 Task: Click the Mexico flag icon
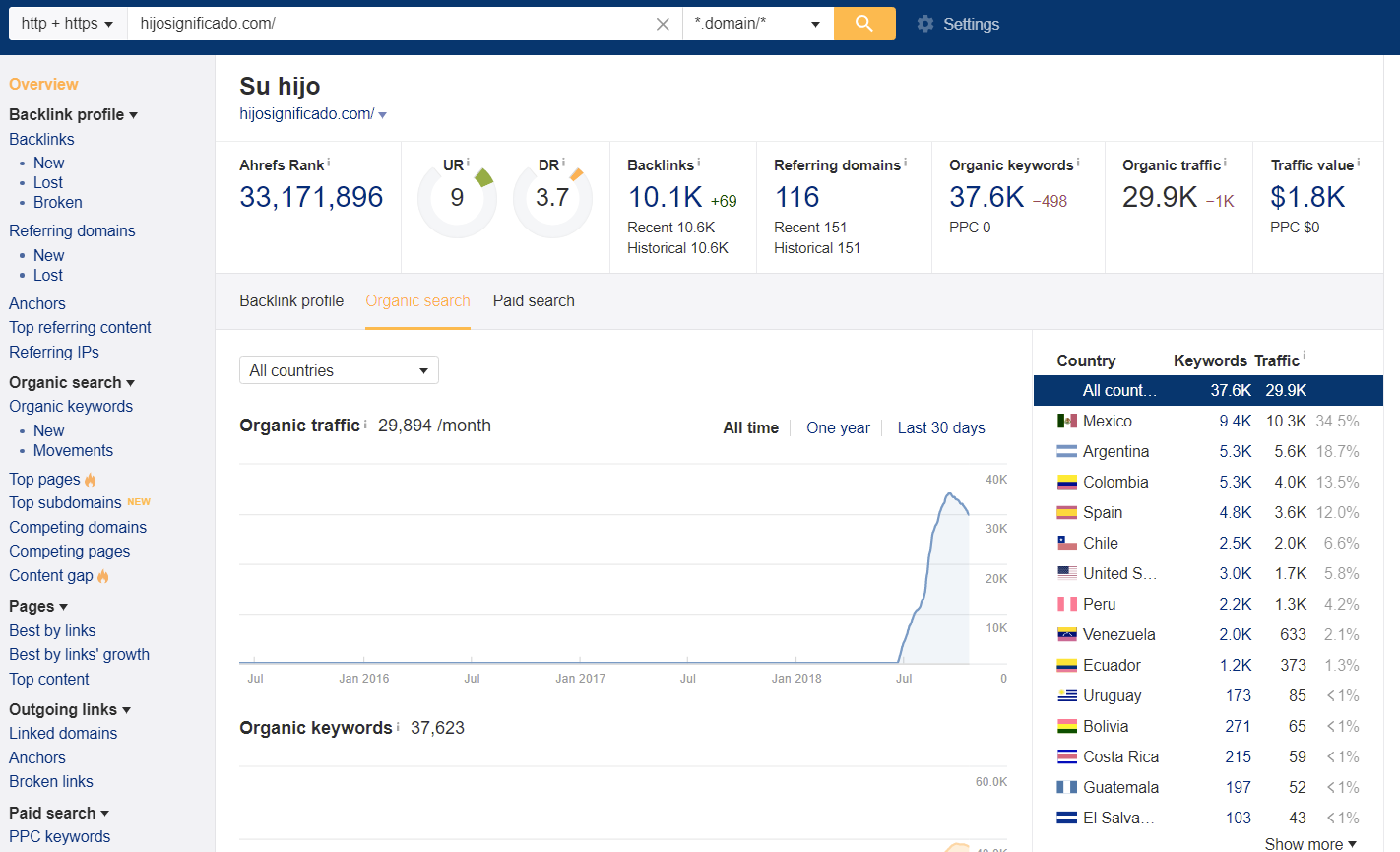1066,421
